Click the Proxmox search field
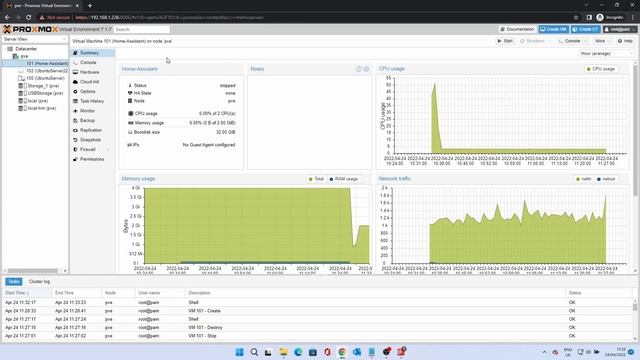 pyautogui.click(x=142, y=29)
